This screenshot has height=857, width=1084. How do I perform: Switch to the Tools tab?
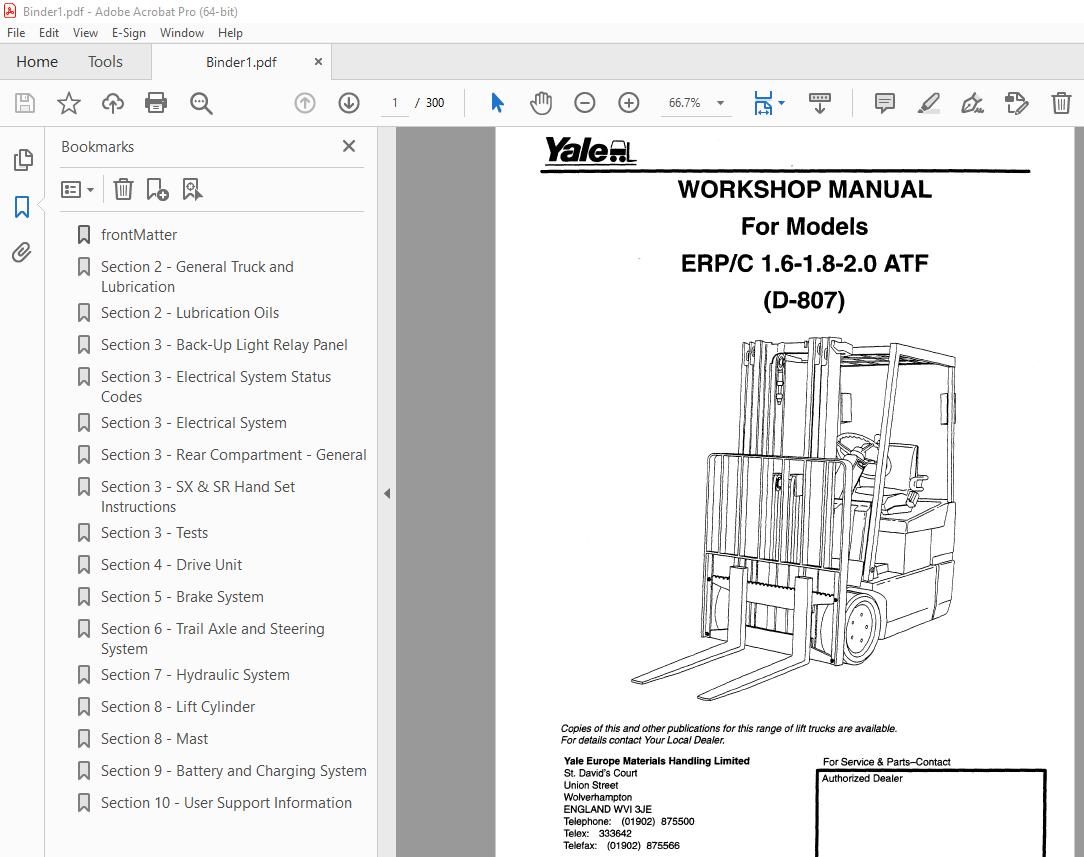click(x=105, y=62)
